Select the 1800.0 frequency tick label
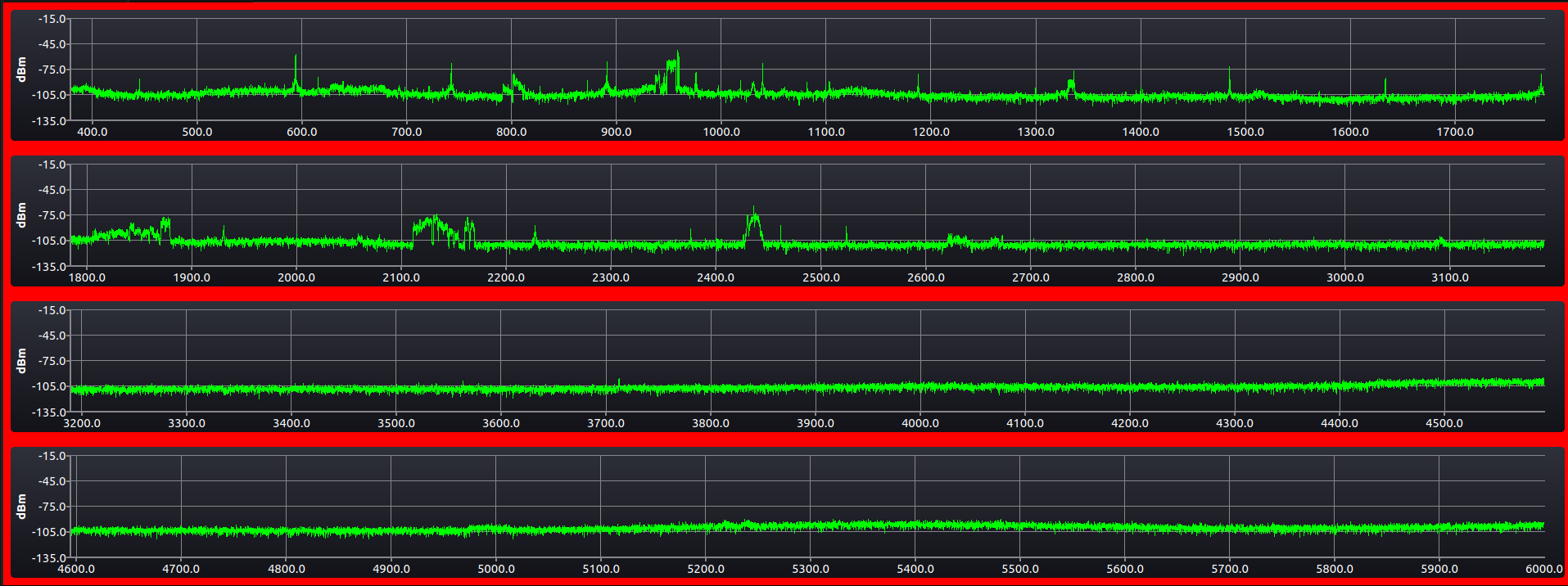 (x=87, y=277)
